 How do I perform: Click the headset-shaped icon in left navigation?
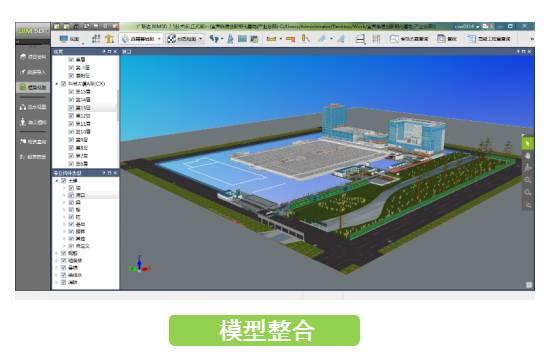[x=23, y=107]
